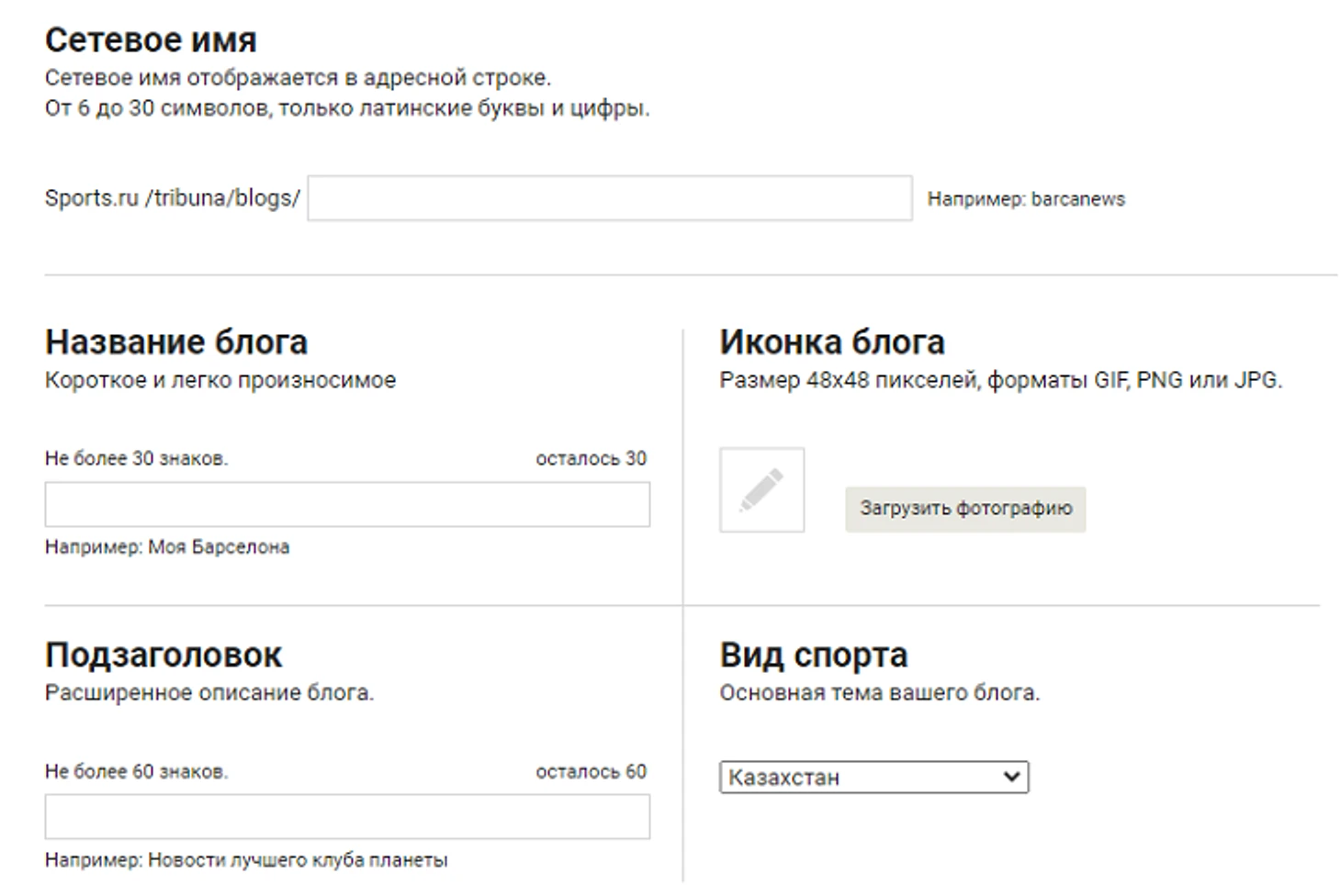Click the 'осталось 60' character counter
This screenshot has width=1341, height=896.
[591, 772]
